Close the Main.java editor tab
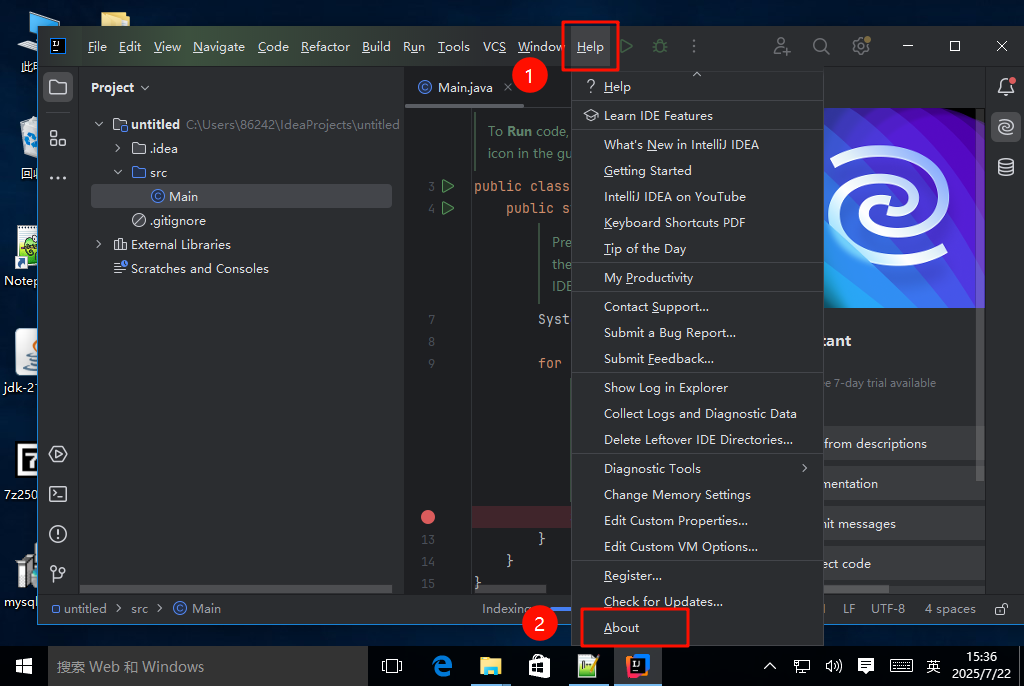This screenshot has width=1024, height=686. click(507, 88)
